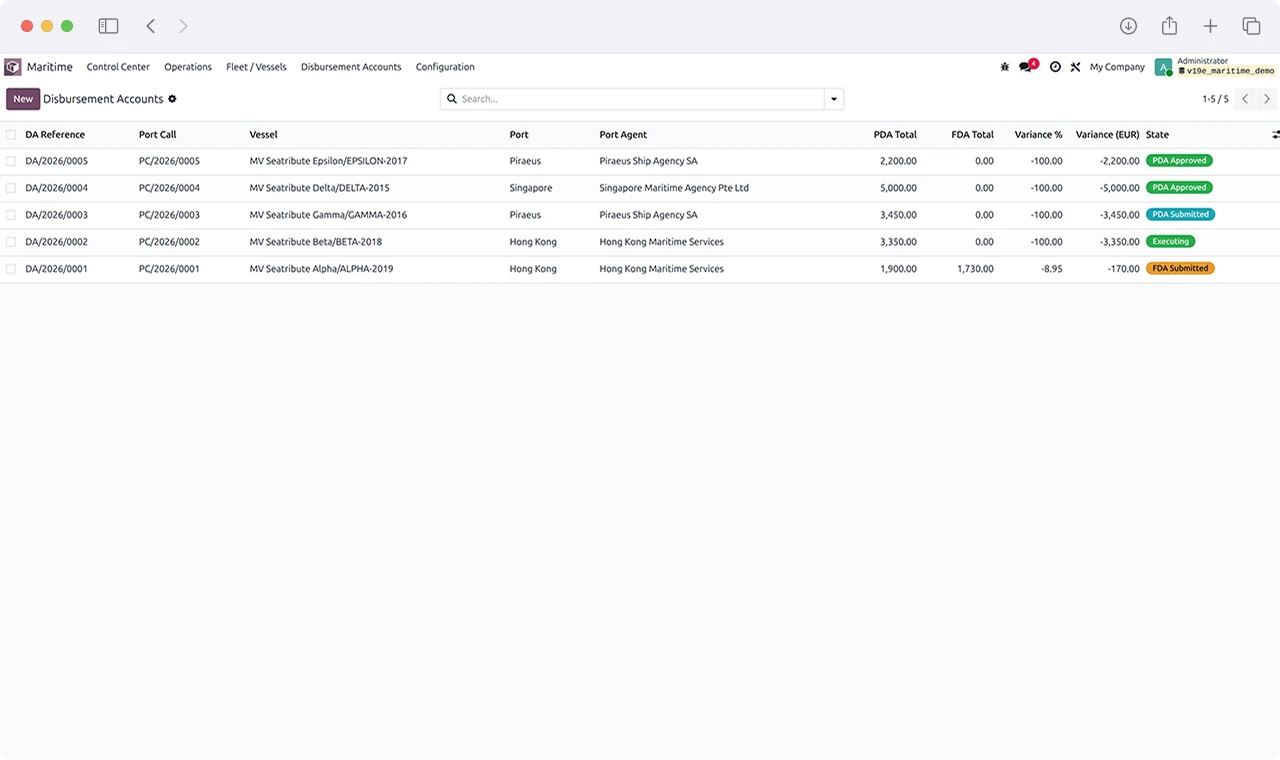Sort by Variance (EUR) column header
This screenshot has width=1280, height=760.
[1107, 135]
